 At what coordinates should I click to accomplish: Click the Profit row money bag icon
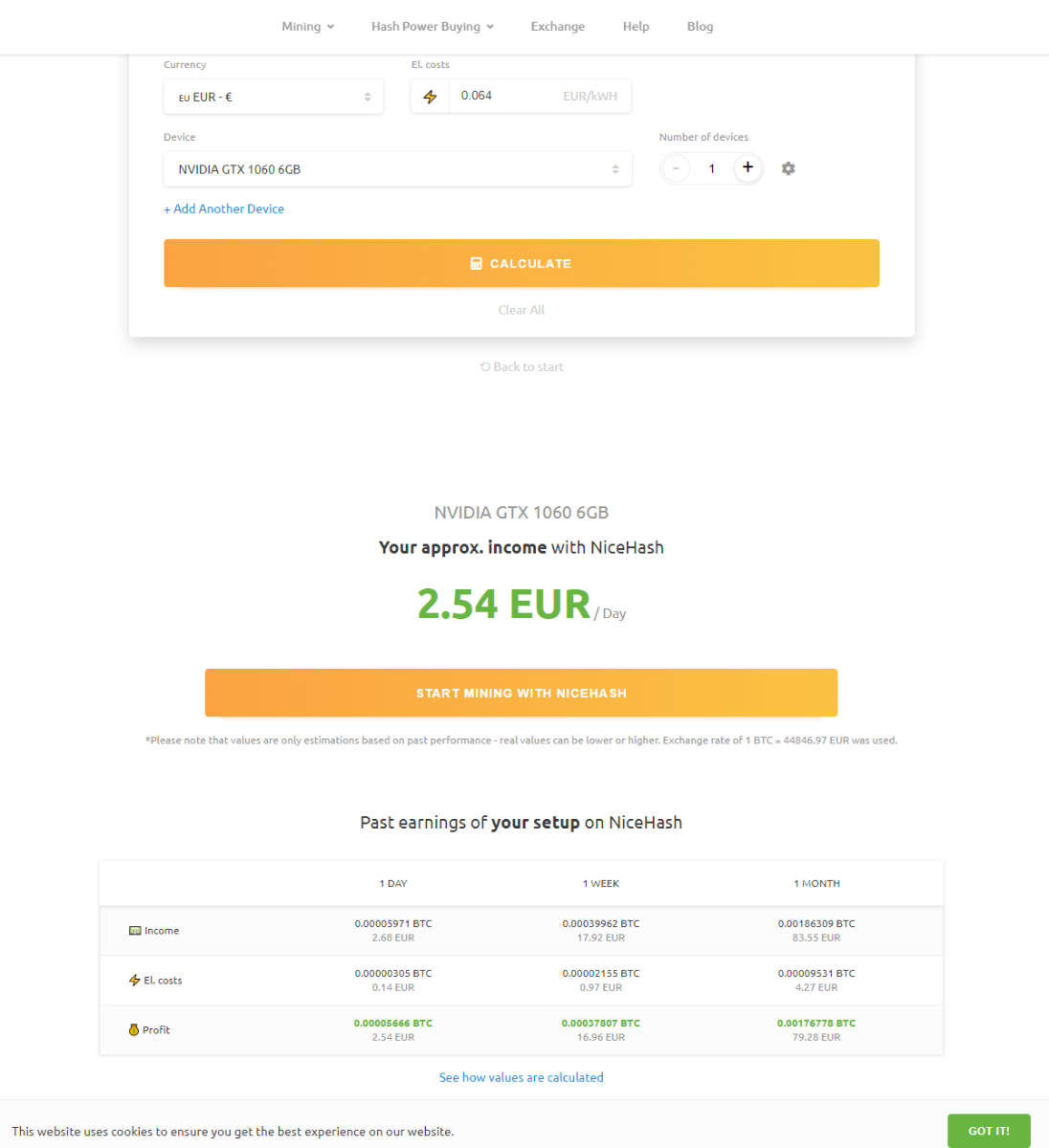134,1030
